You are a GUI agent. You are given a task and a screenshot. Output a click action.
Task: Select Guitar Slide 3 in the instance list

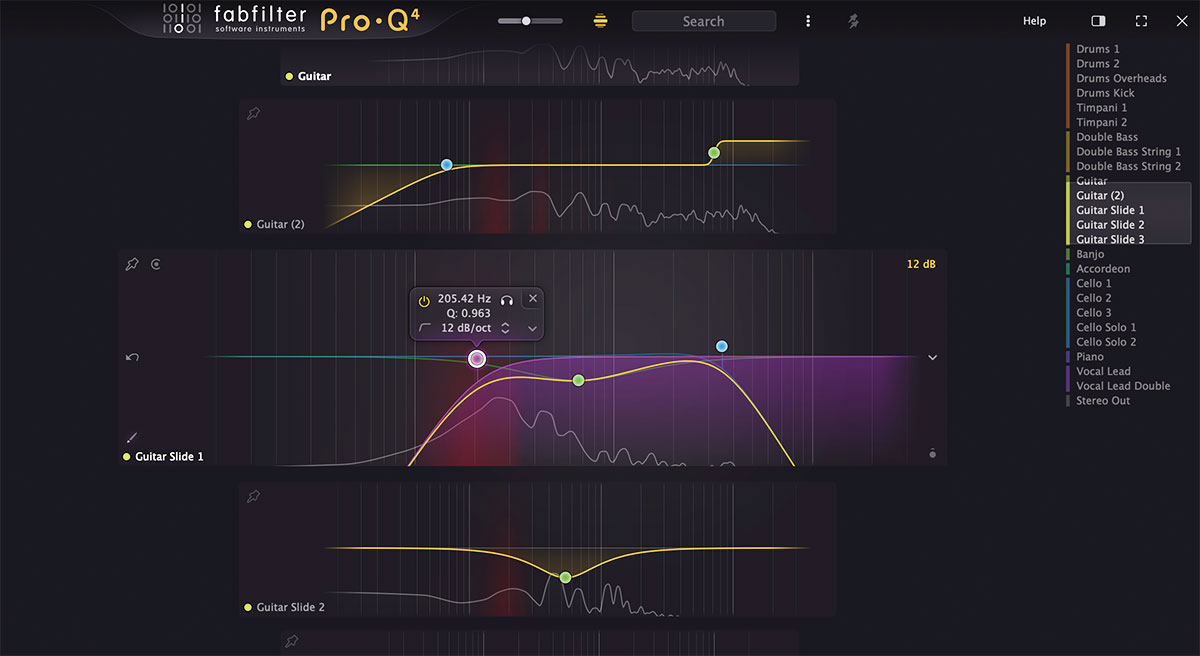click(1110, 240)
